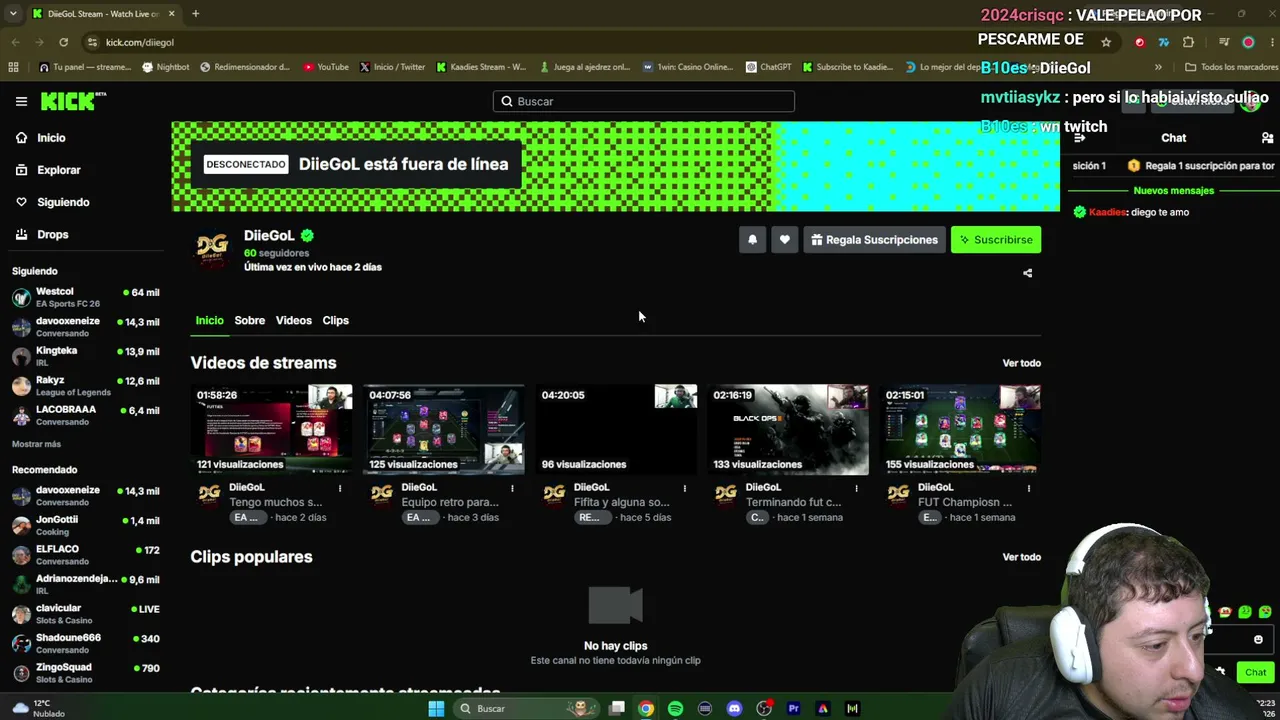Image resolution: width=1280 pixels, height=720 pixels.
Task: Open the 02:15:01 stream video thumbnail
Action: [961, 429]
